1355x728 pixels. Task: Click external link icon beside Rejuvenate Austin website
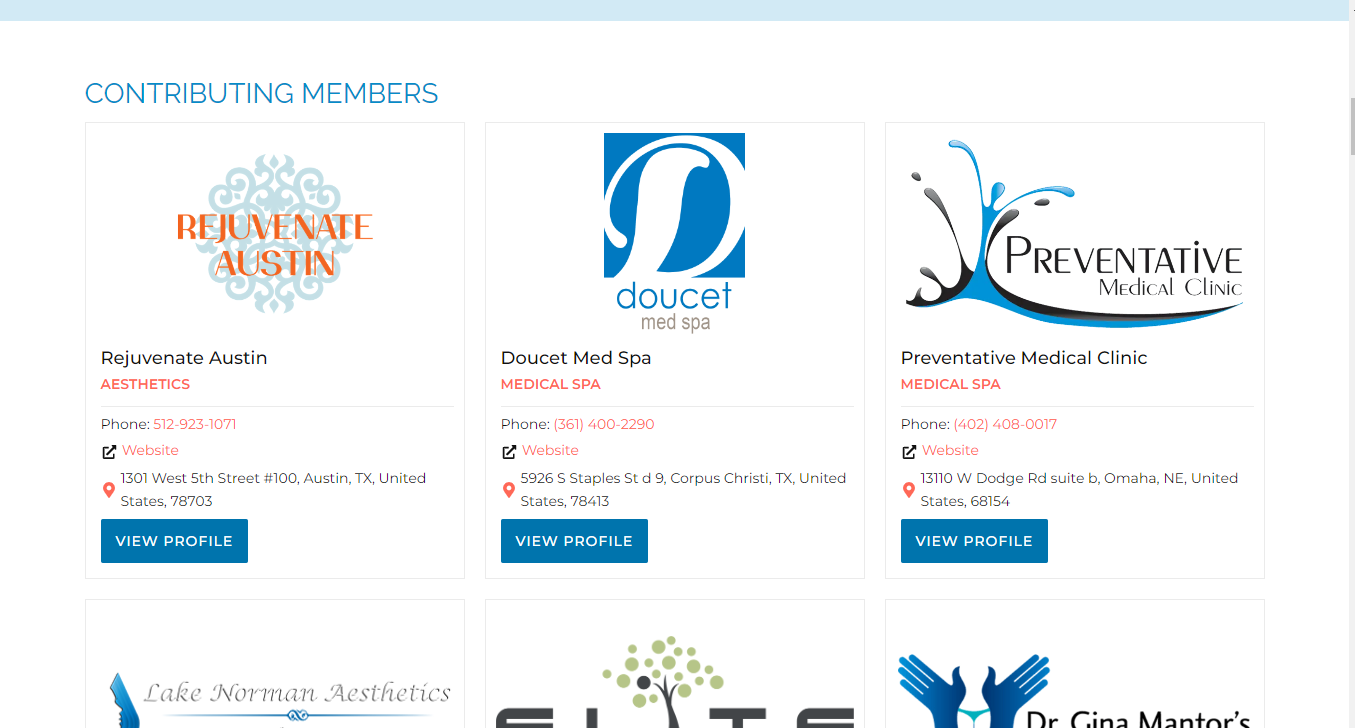click(x=109, y=452)
